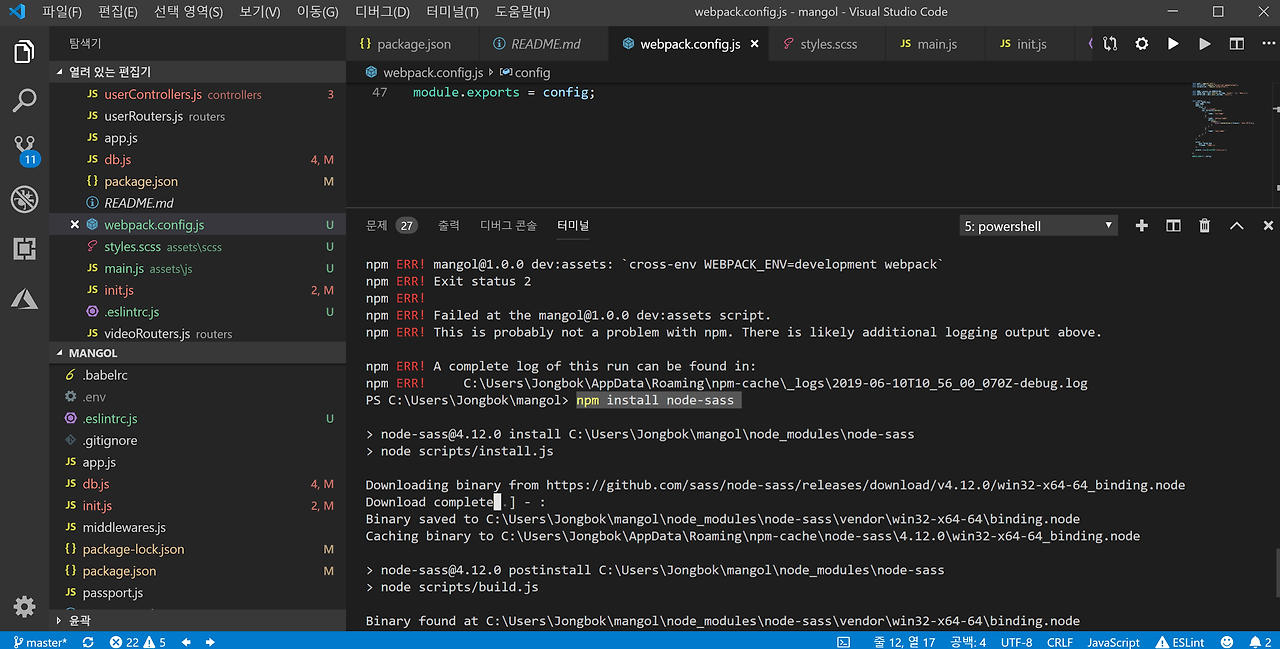Screen dimensions: 1280x649
Task: Split the terminal pane
Action: coord(1173,226)
